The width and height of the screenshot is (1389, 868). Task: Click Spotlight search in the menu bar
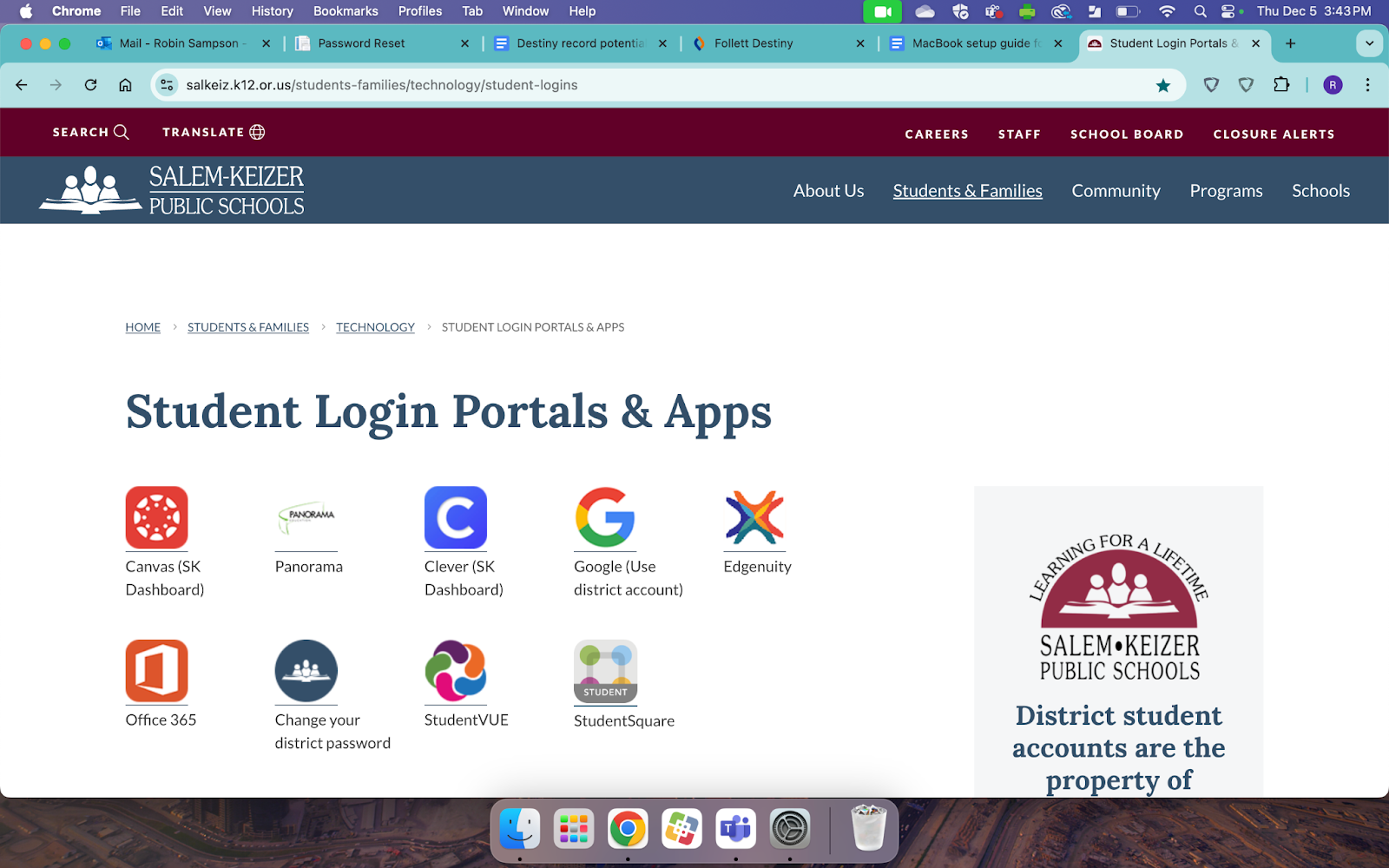click(1201, 11)
